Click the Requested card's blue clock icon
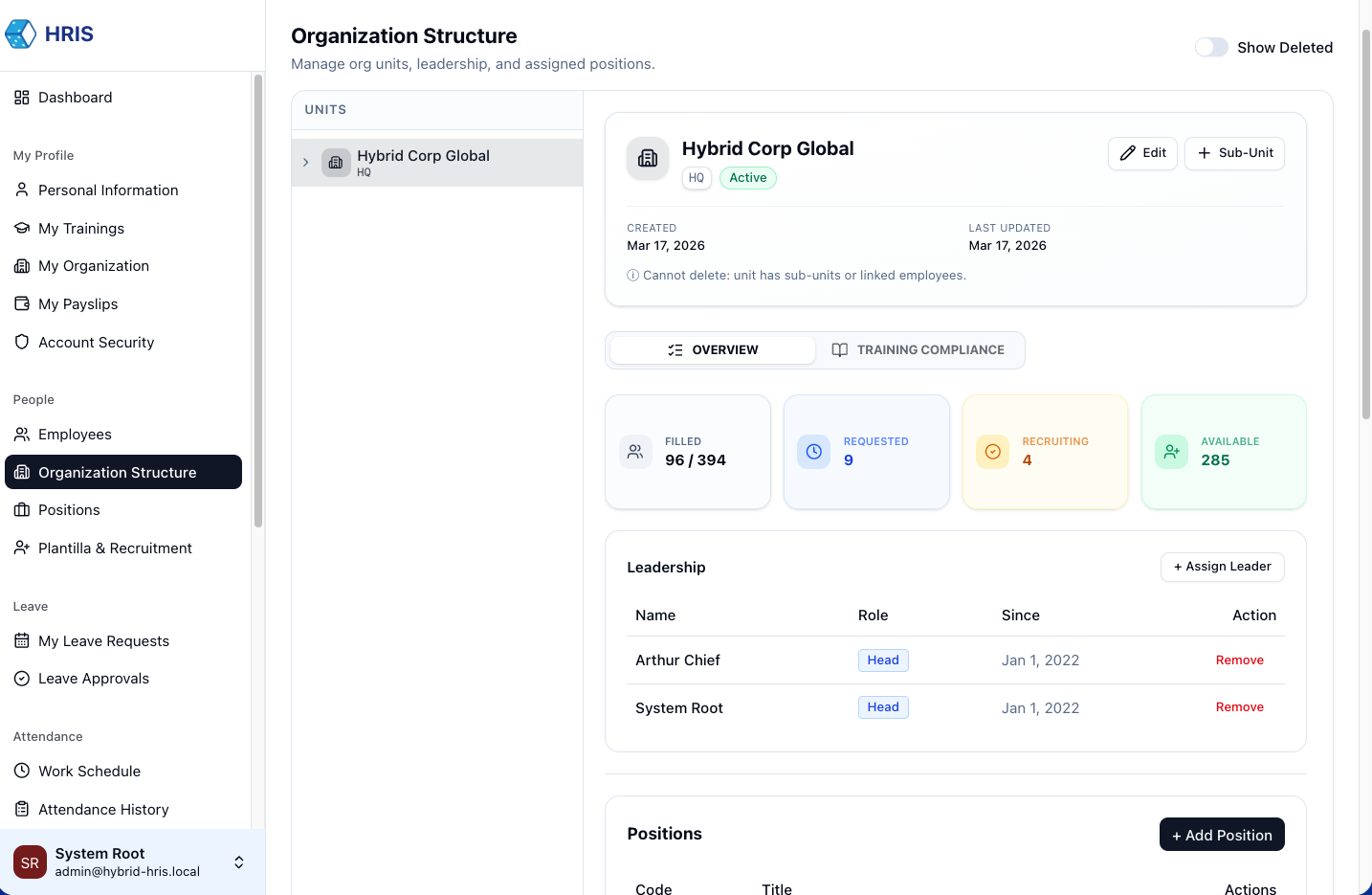The height and width of the screenshot is (895, 1372). coord(813,452)
